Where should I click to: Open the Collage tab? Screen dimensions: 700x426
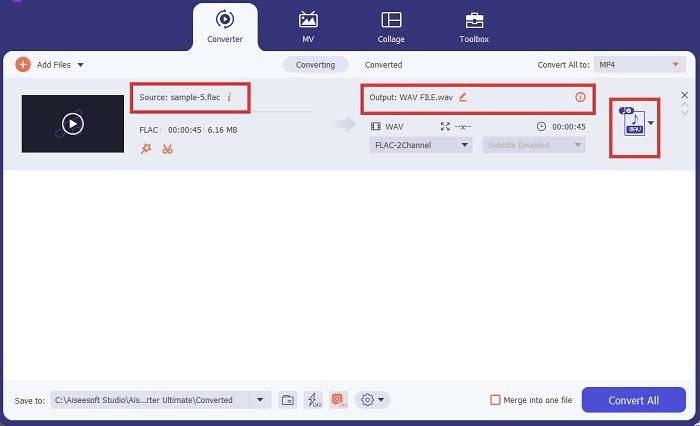coord(391,26)
